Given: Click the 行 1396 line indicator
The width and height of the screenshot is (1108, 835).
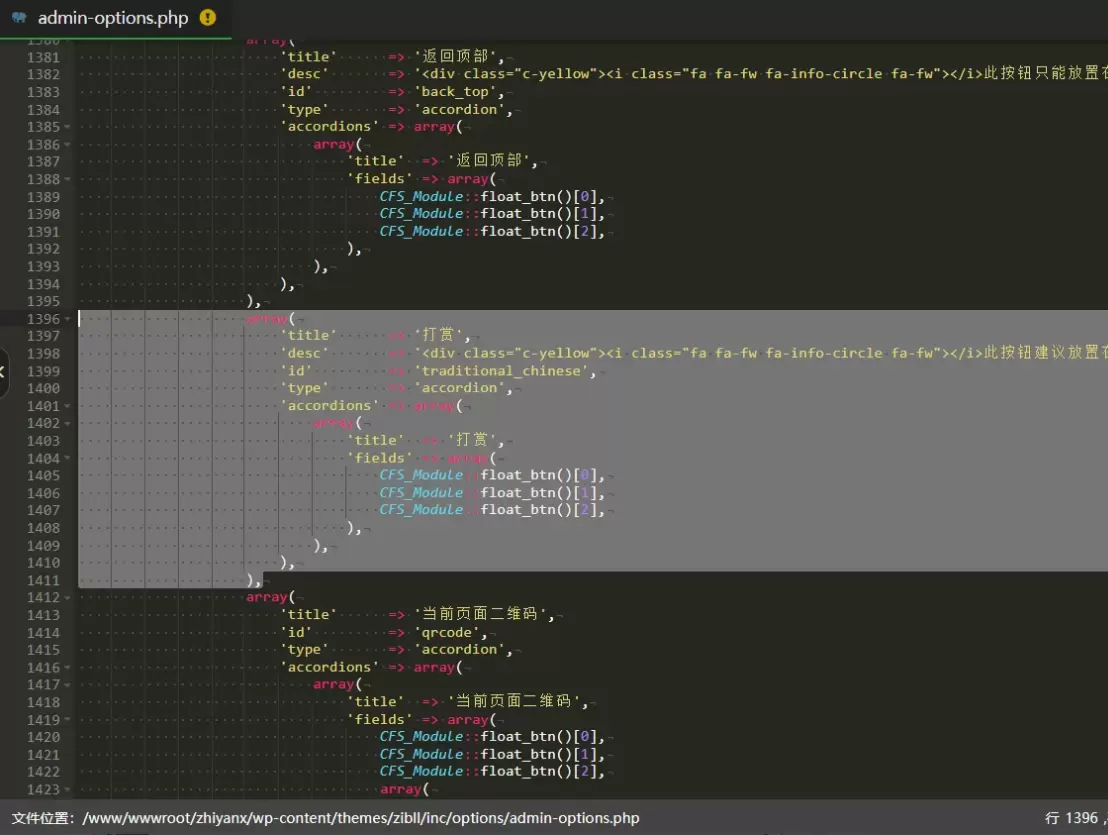Looking at the screenshot, I should point(1071,818).
